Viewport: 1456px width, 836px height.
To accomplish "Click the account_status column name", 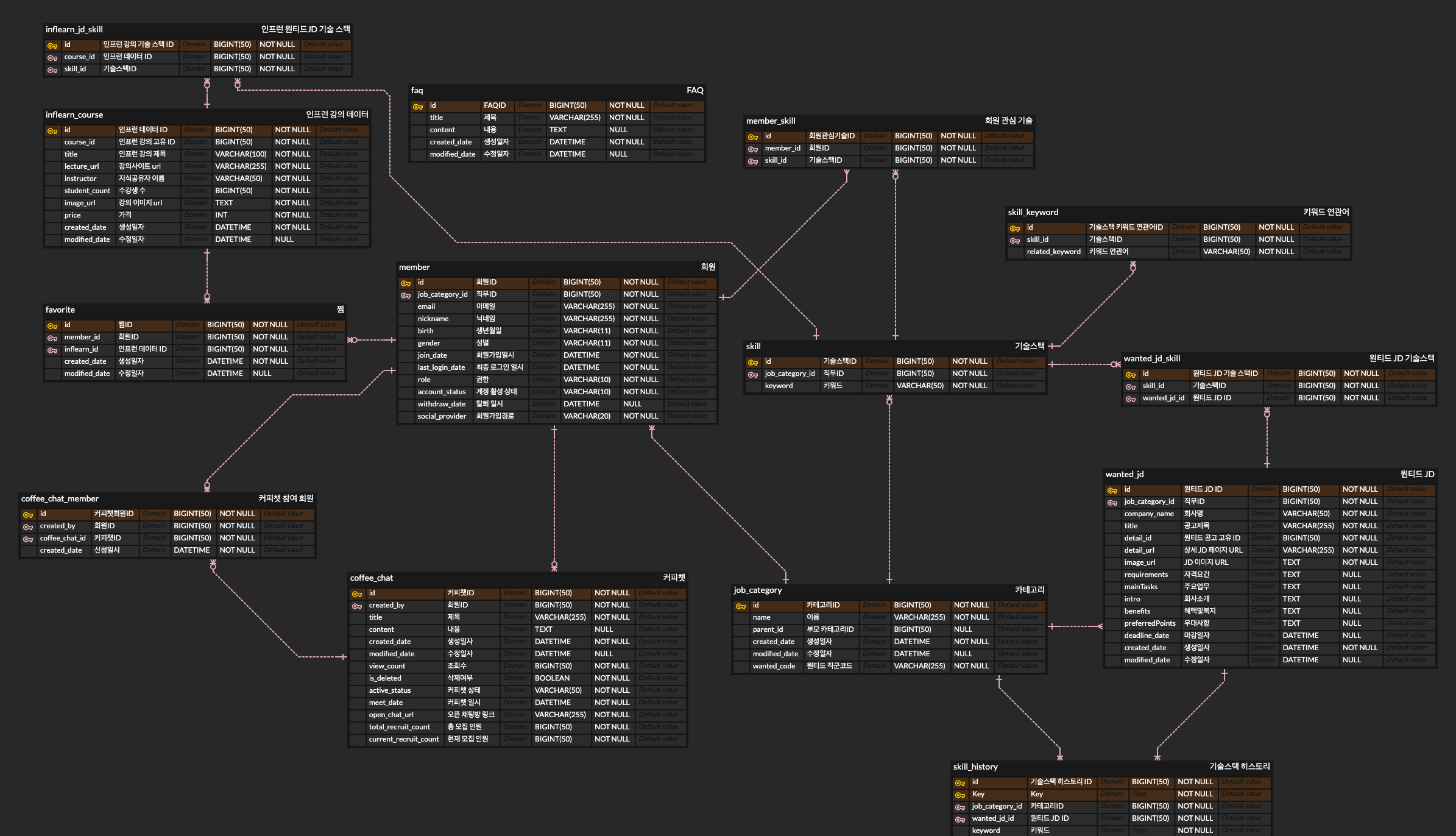I will (442, 392).
